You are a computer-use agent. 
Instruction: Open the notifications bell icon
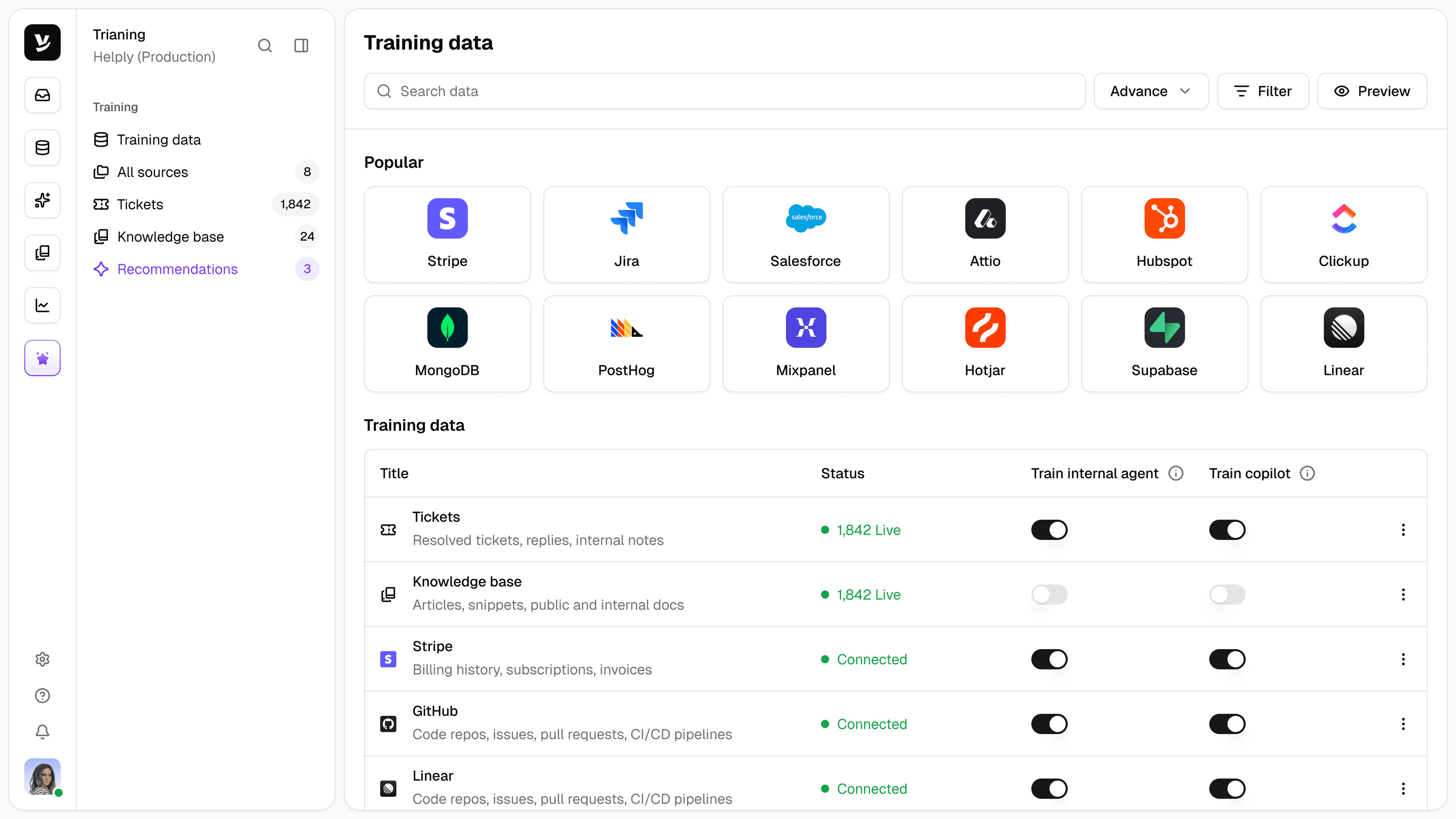(x=42, y=731)
